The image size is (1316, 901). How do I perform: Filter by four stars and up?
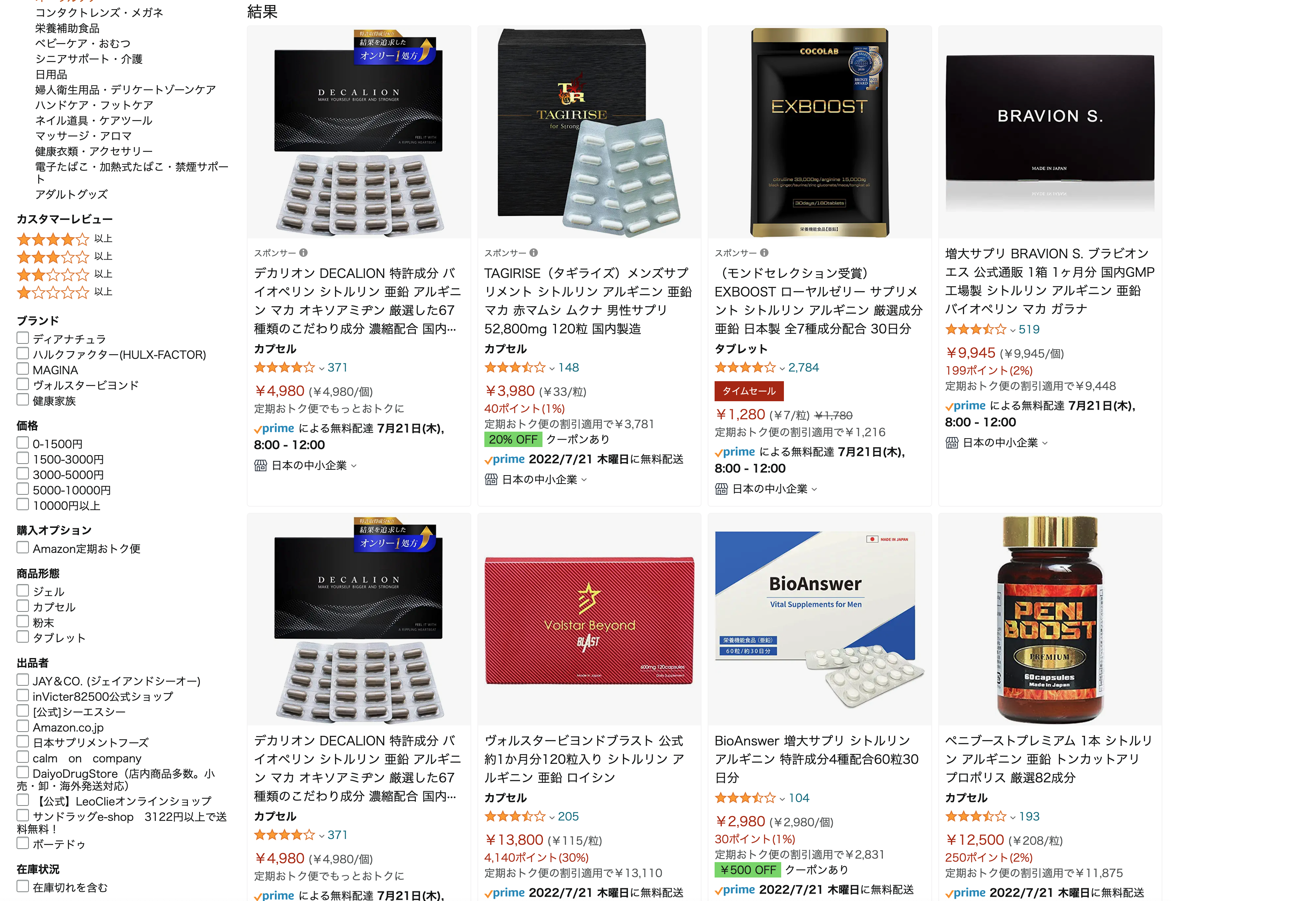pos(65,239)
